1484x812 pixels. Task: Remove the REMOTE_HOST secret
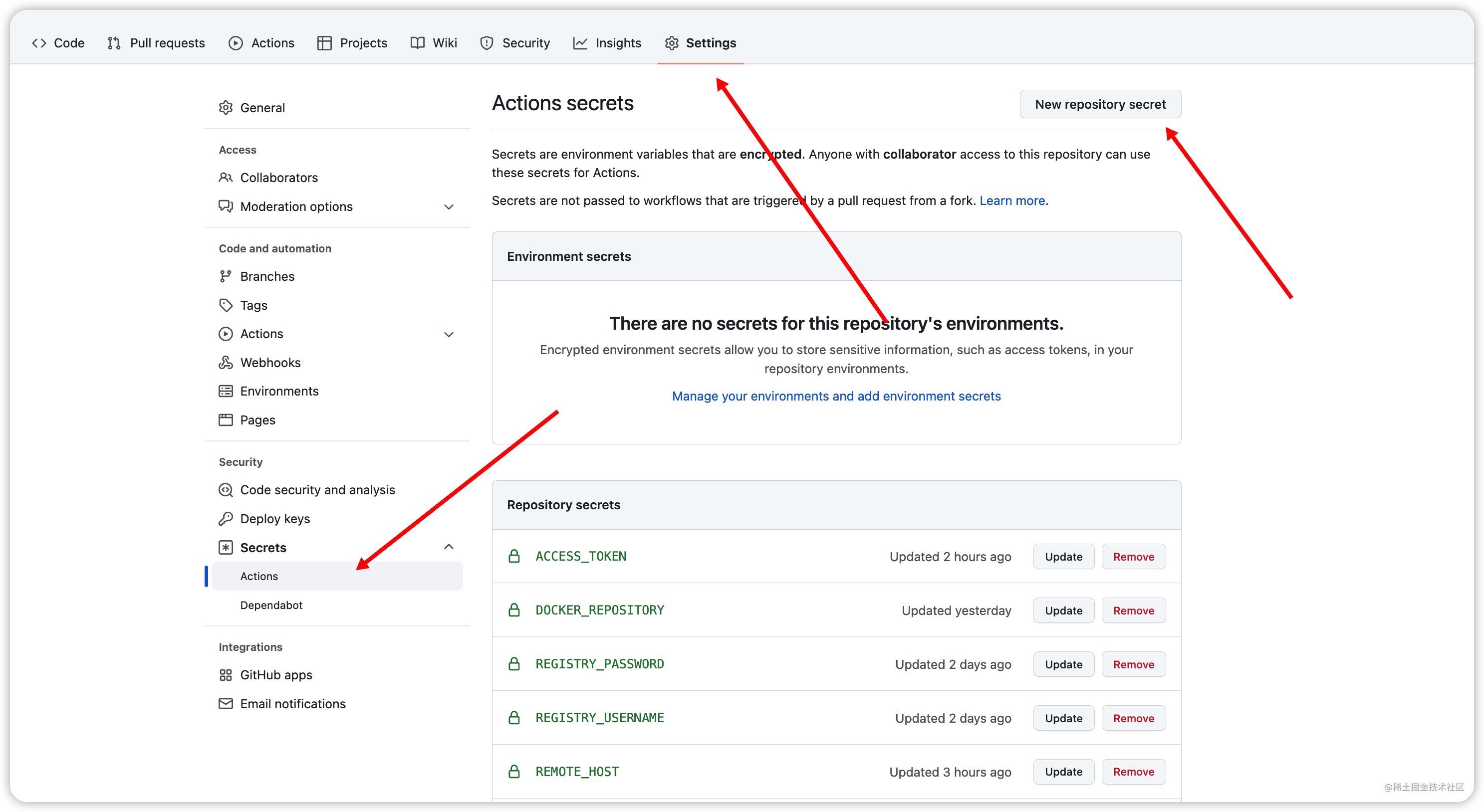(x=1134, y=772)
